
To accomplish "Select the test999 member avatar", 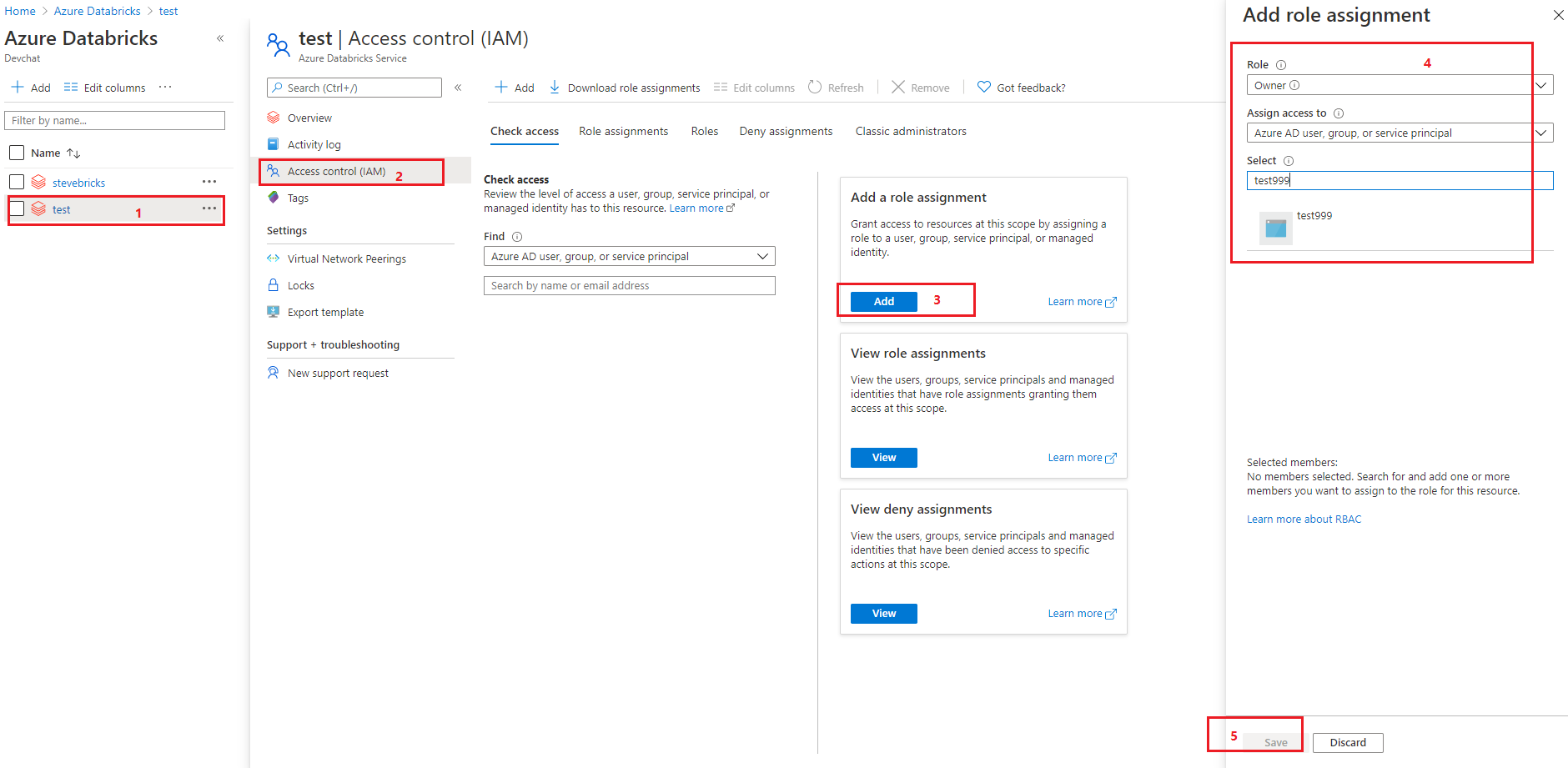I will (1275, 228).
